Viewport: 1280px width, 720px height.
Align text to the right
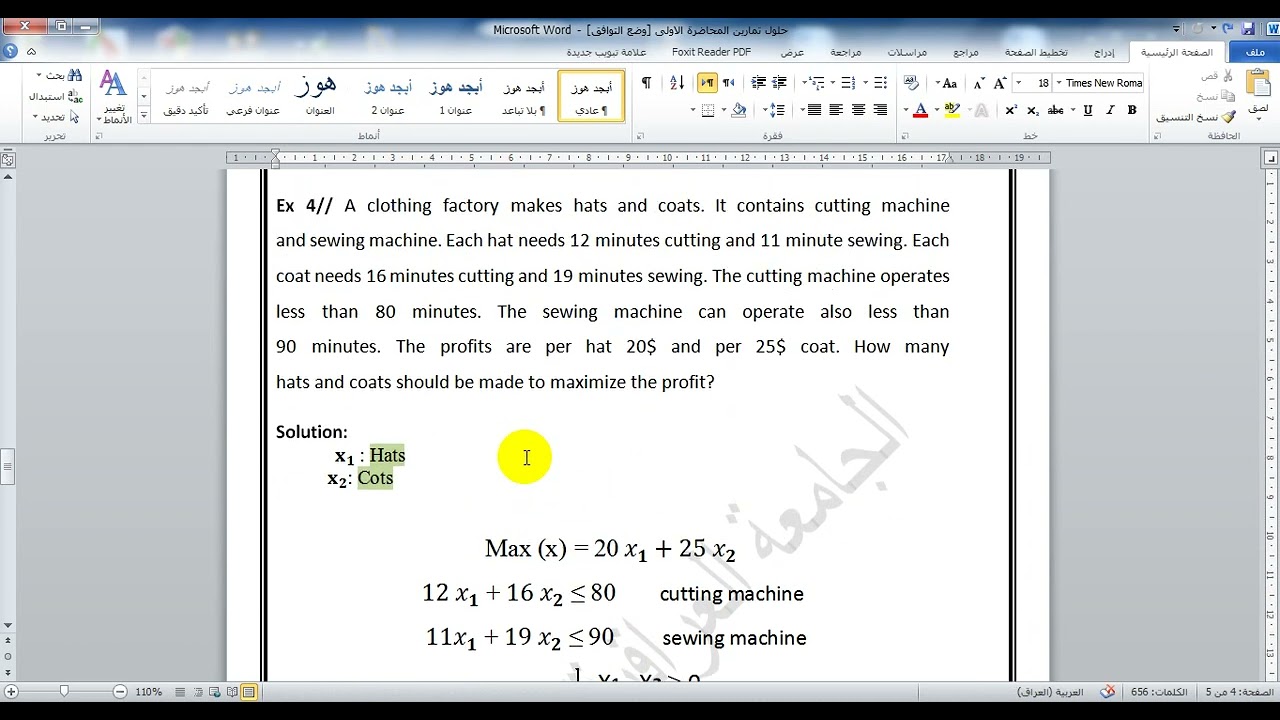pos(880,110)
